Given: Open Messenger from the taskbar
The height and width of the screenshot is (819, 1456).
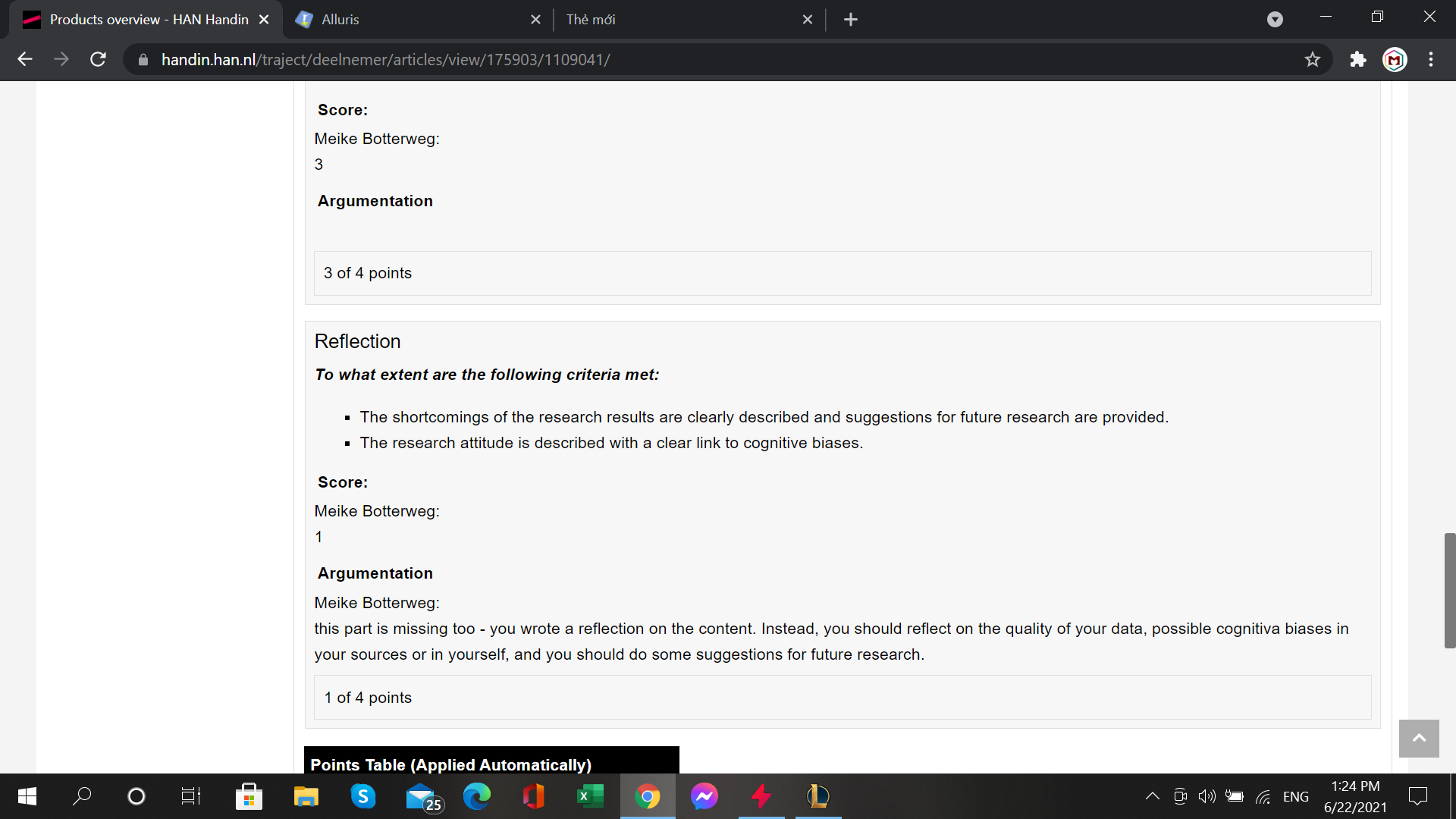Looking at the screenshot, I should click(704, 796).
